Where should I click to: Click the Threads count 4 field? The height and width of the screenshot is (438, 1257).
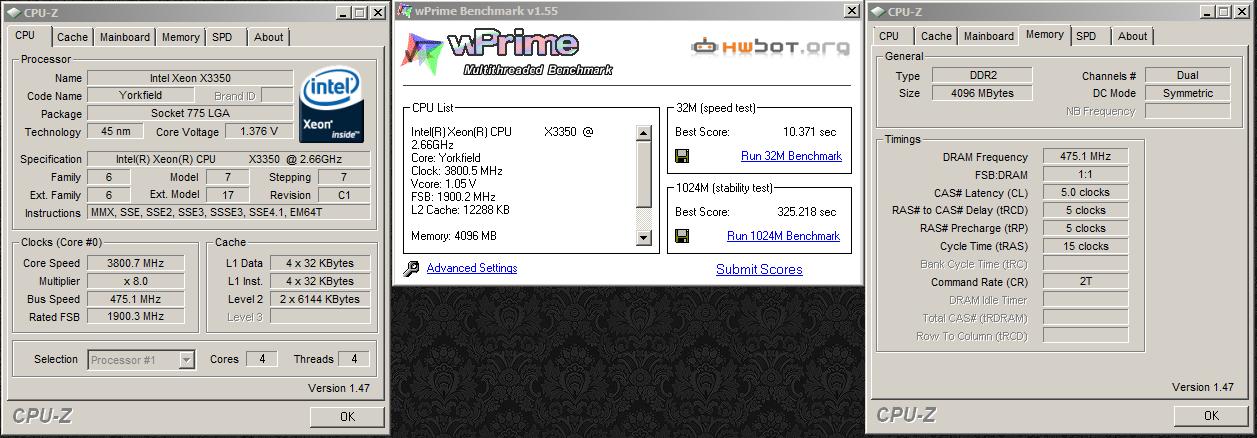[x=354, y=359]
